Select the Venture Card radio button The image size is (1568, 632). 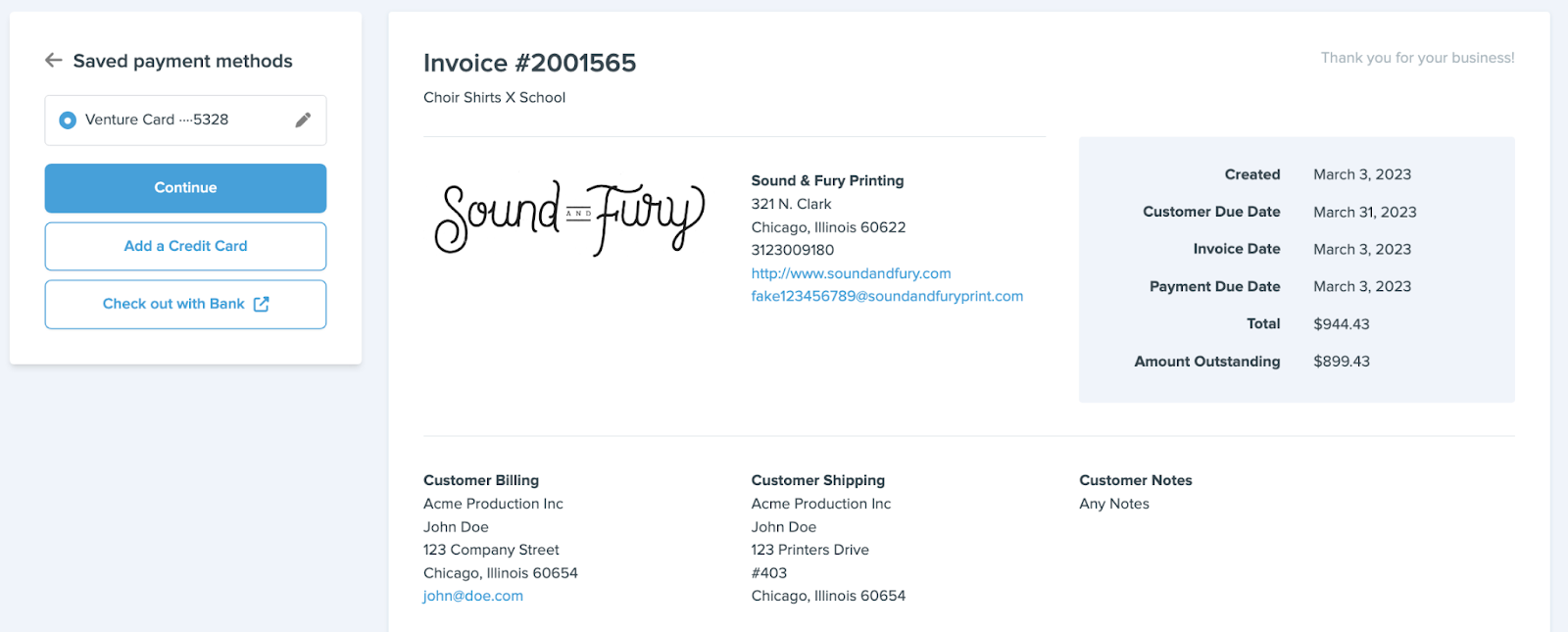[x=68, y=121]
